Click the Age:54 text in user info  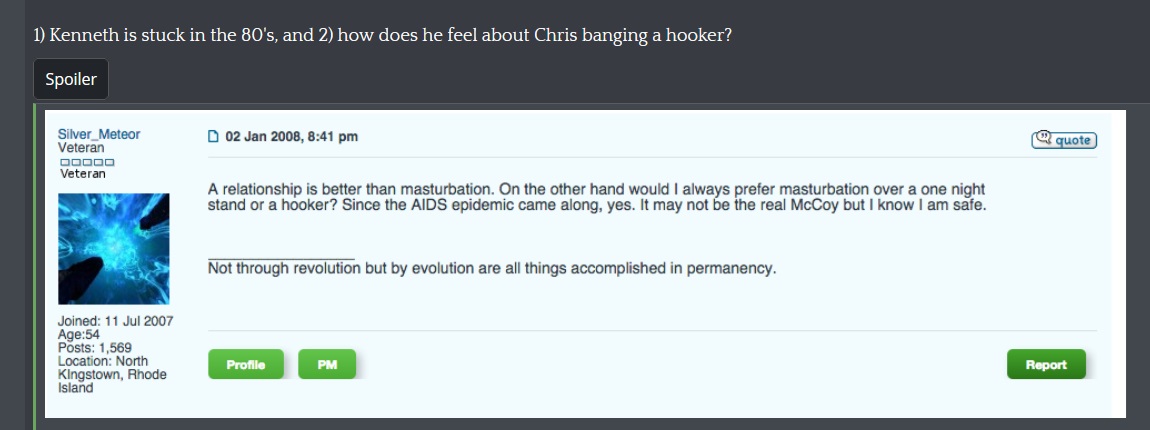click(x=78, y=335)
